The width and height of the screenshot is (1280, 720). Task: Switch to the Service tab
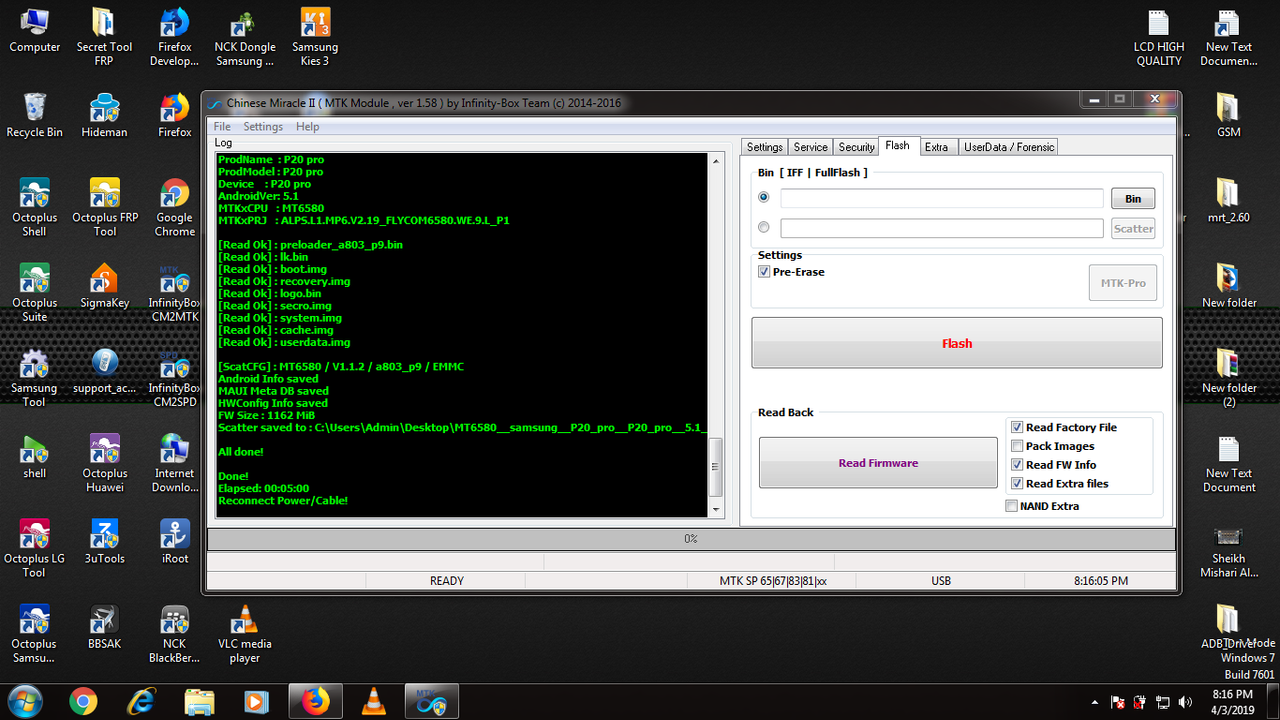click(811, 147)
